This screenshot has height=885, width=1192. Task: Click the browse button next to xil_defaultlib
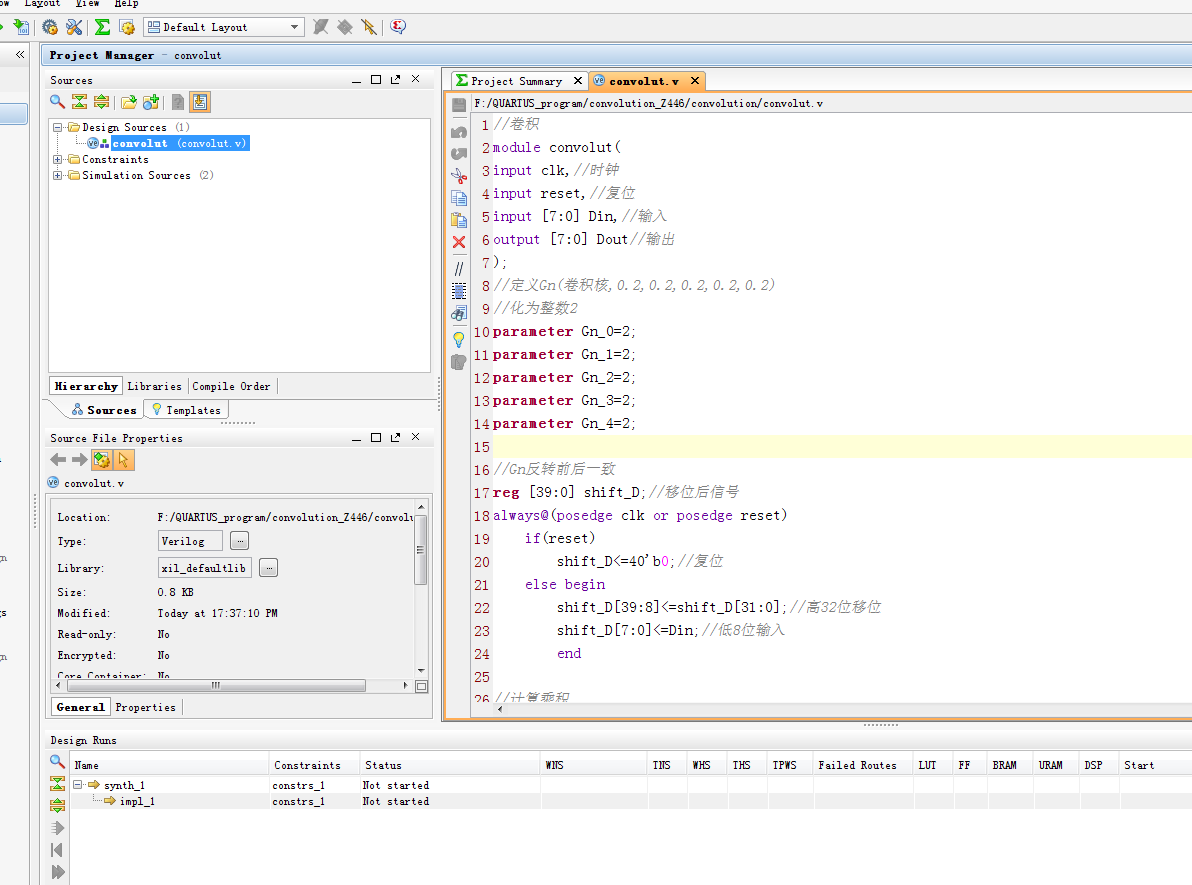[x=268, y=568]
